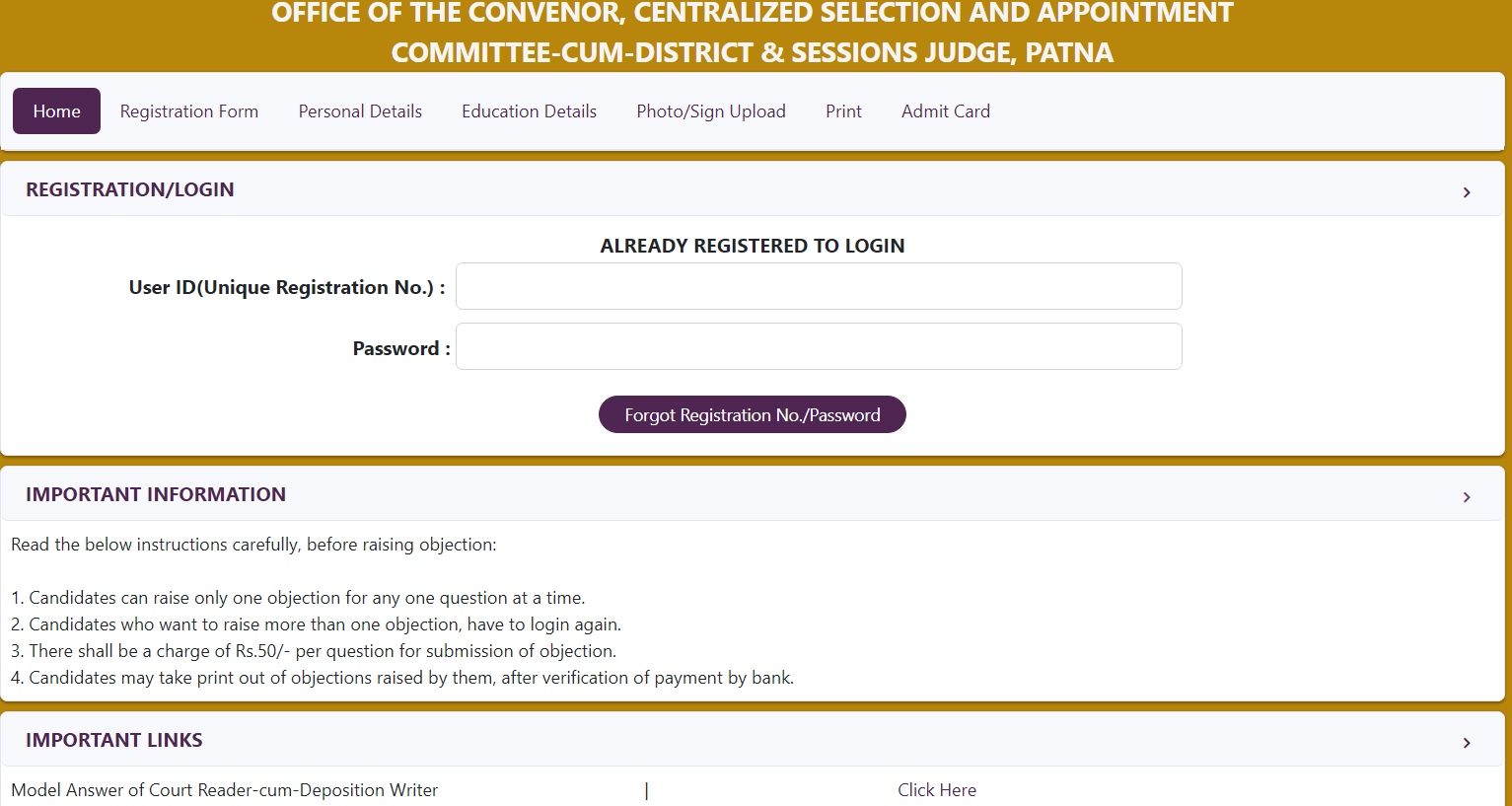The image size is (1512, 806).
Task: Switch to the Personal Details tab
Action: (x=360, y=111)
